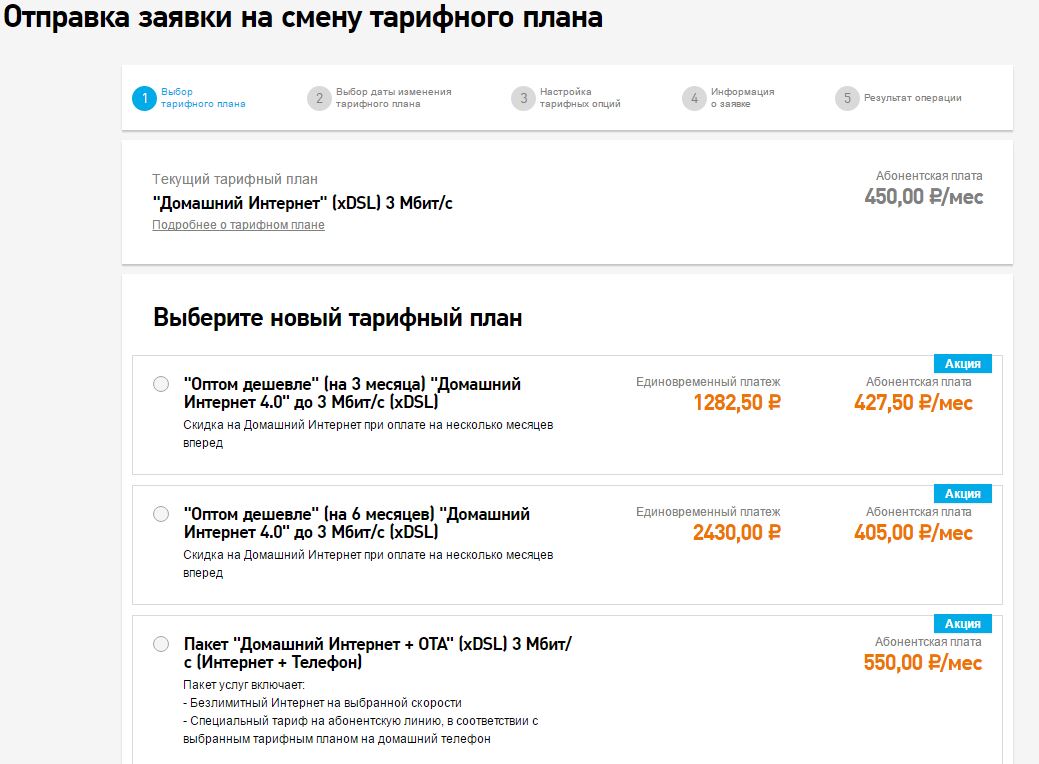Select the 3-month "Оптом дешевле" plan radio button
This screenshot has width=1039, height=764.
coord(161,384)
